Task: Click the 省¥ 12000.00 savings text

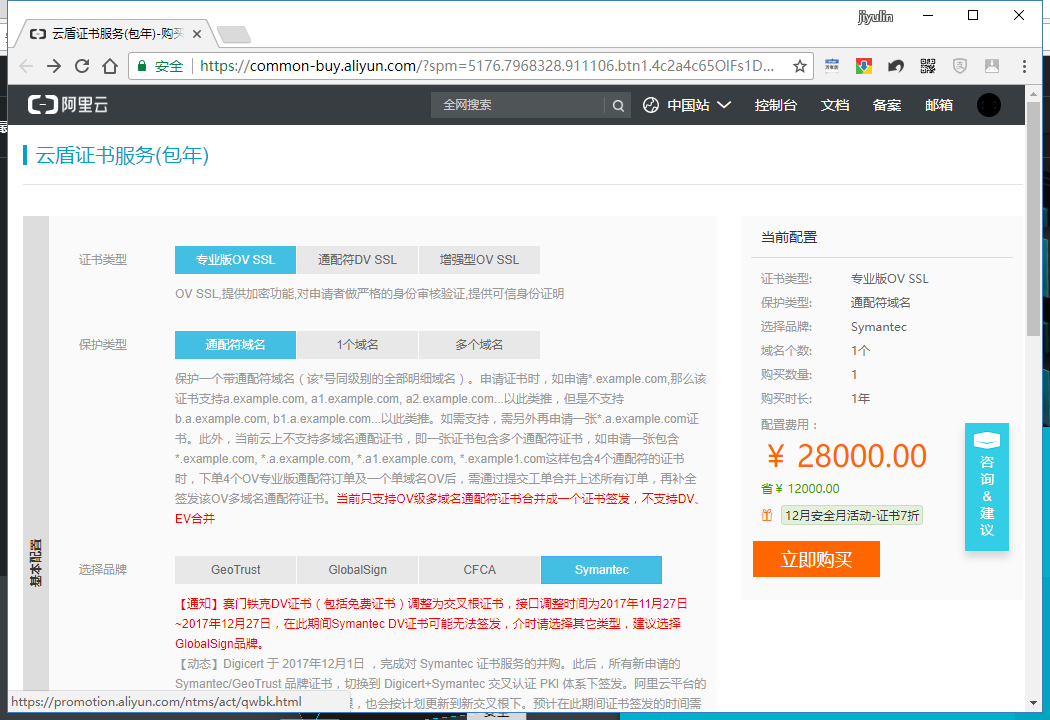Action: click(x=800, y=489)
